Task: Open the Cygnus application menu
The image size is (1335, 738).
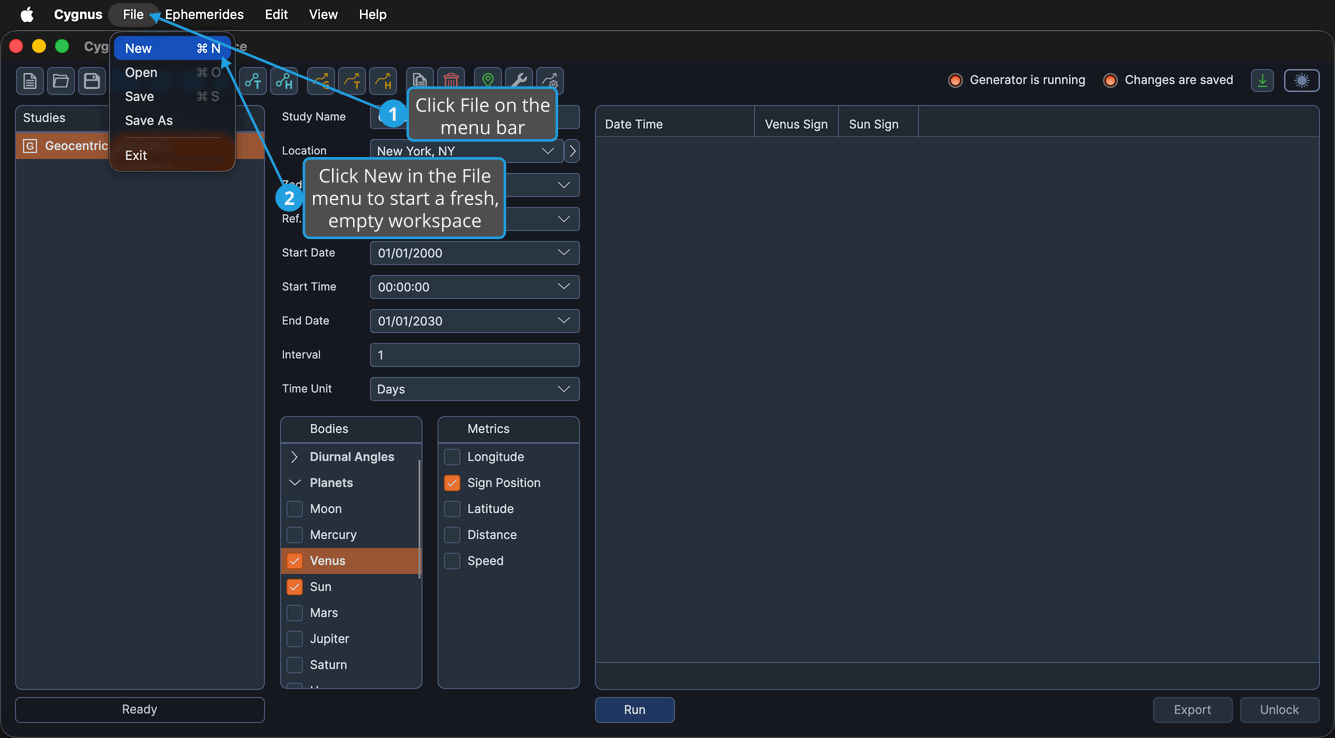Action: tap(78, 14)
